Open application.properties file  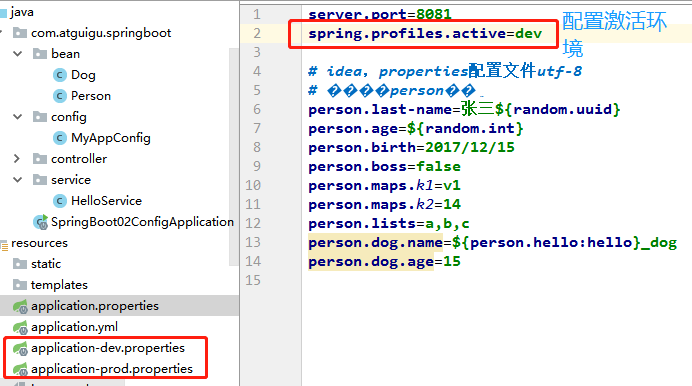[x=95, y=306]
